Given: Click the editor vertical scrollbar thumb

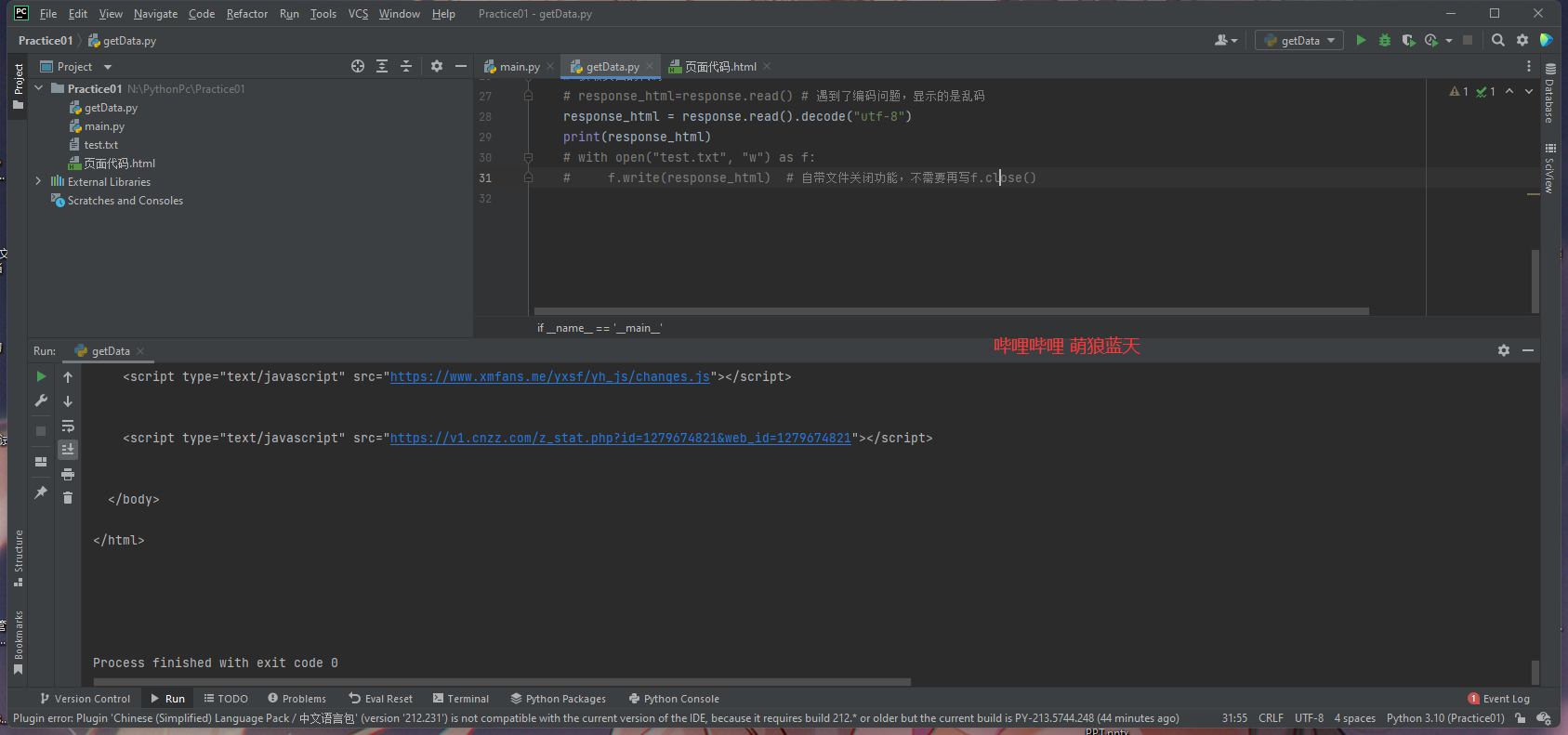Looking at the screenshot, I should [1535, 281].
